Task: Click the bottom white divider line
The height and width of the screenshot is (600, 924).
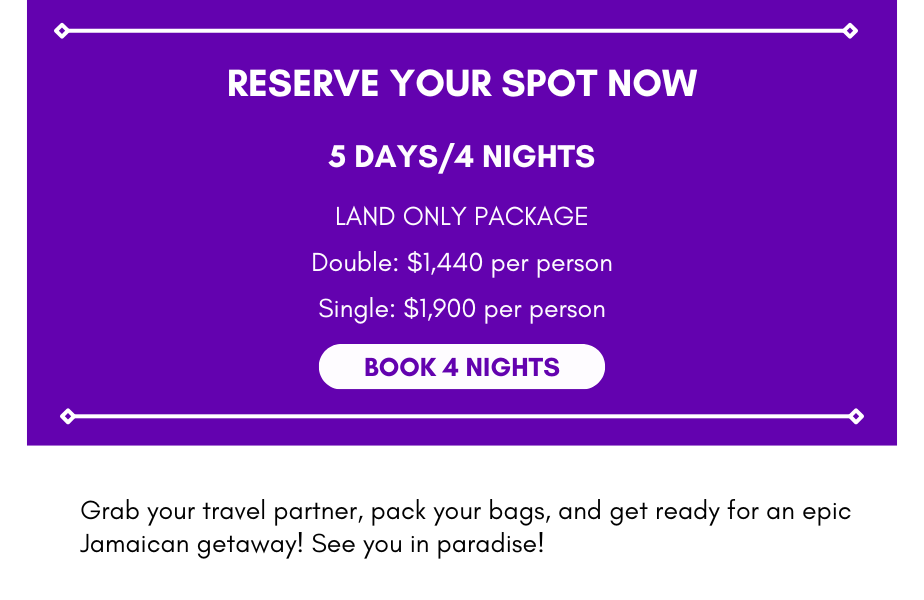Action: click(x=462, y=417)
